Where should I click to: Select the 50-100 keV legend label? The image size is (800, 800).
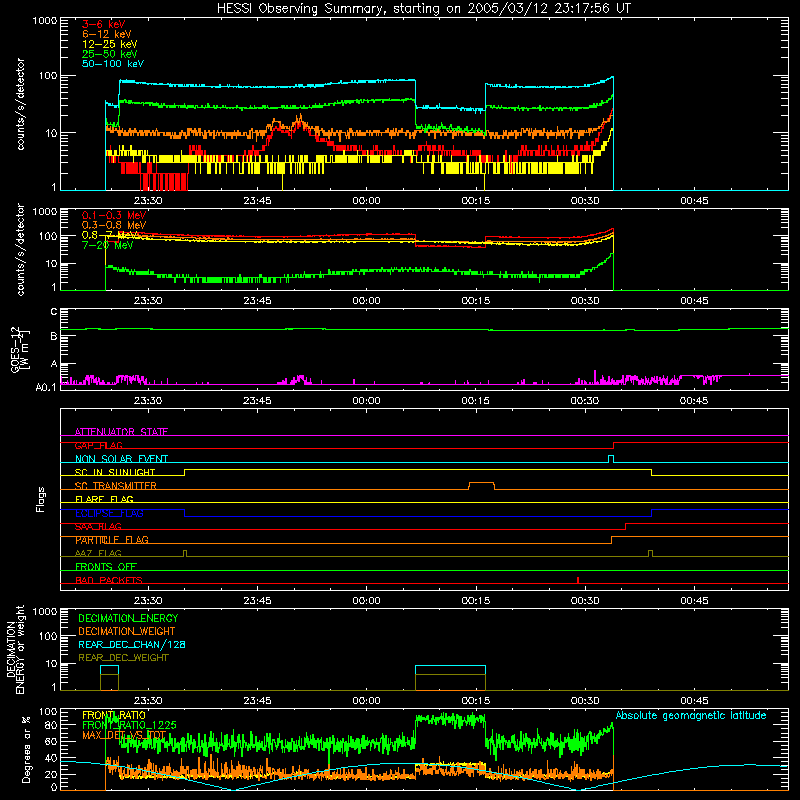coord(113,64)
